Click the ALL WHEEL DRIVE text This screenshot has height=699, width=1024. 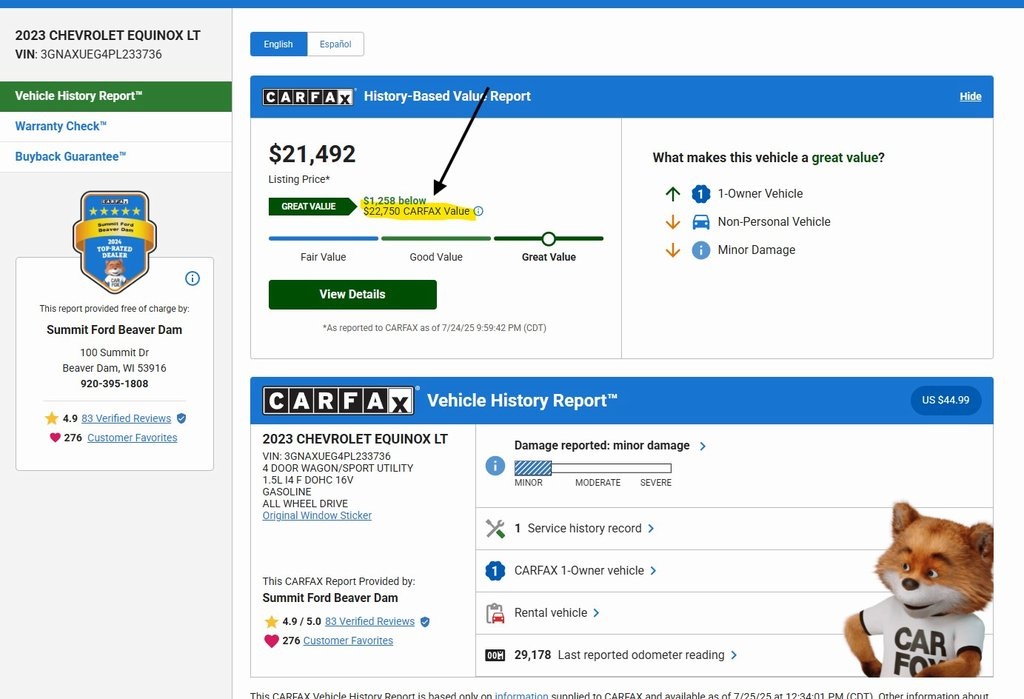pyautogui.click(x=305, y=503)
